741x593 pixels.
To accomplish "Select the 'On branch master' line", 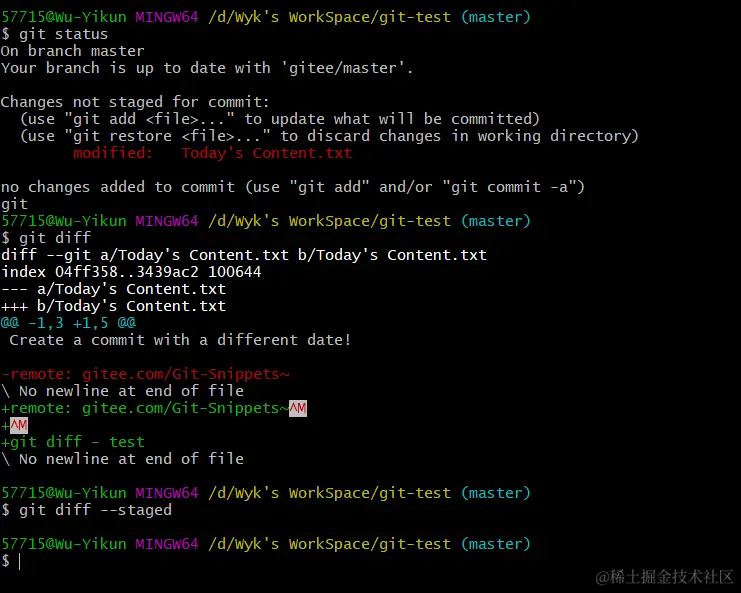I will (72, 51).
